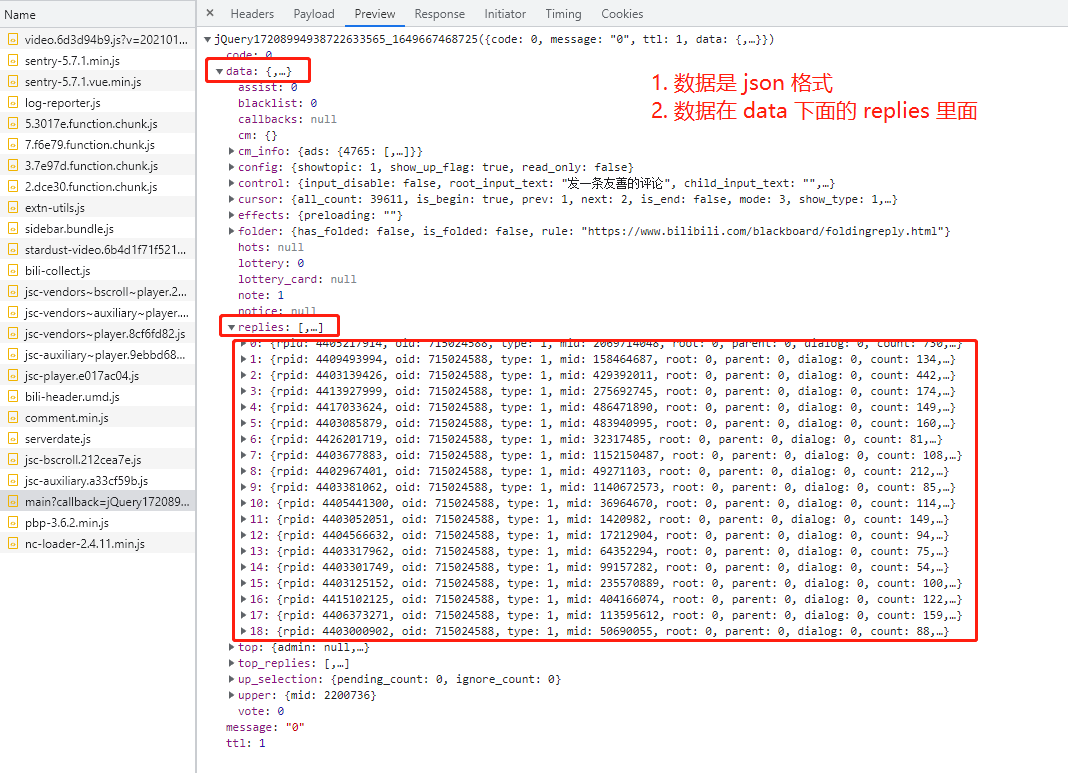Switch to the Headers tab
1068x773 pixels.
coord(252,14)
